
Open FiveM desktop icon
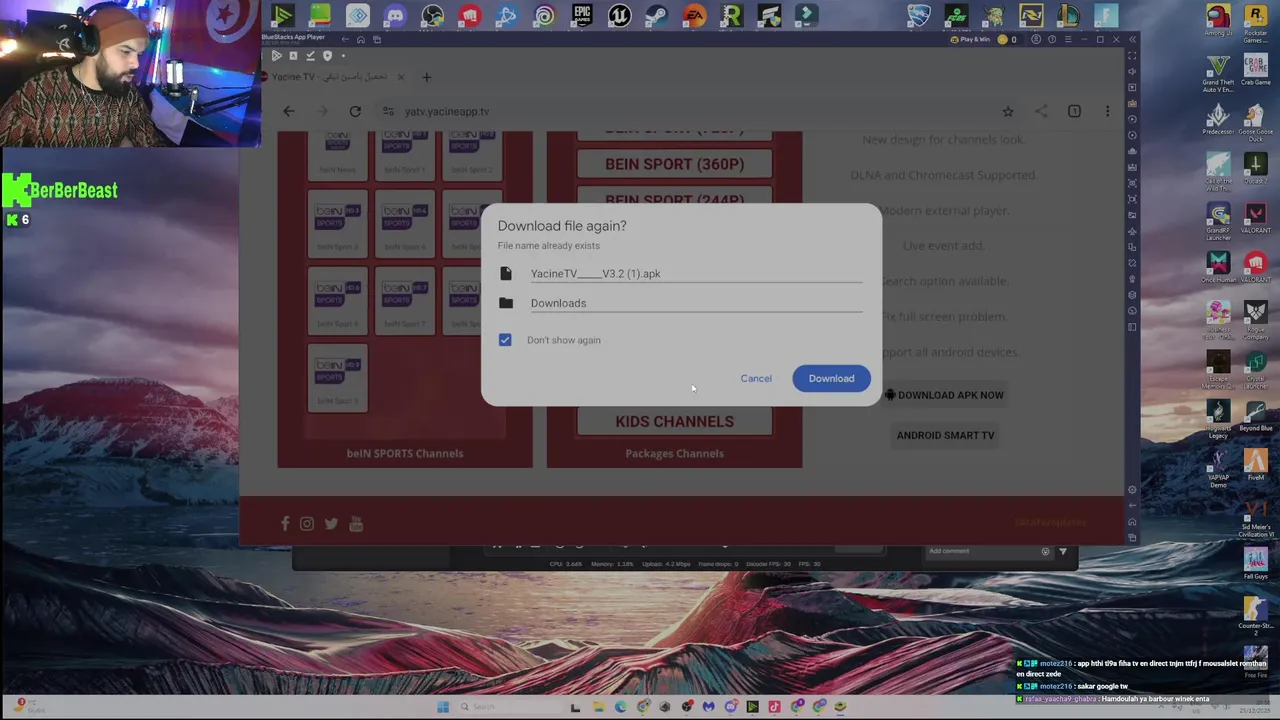pos(1255,465)
